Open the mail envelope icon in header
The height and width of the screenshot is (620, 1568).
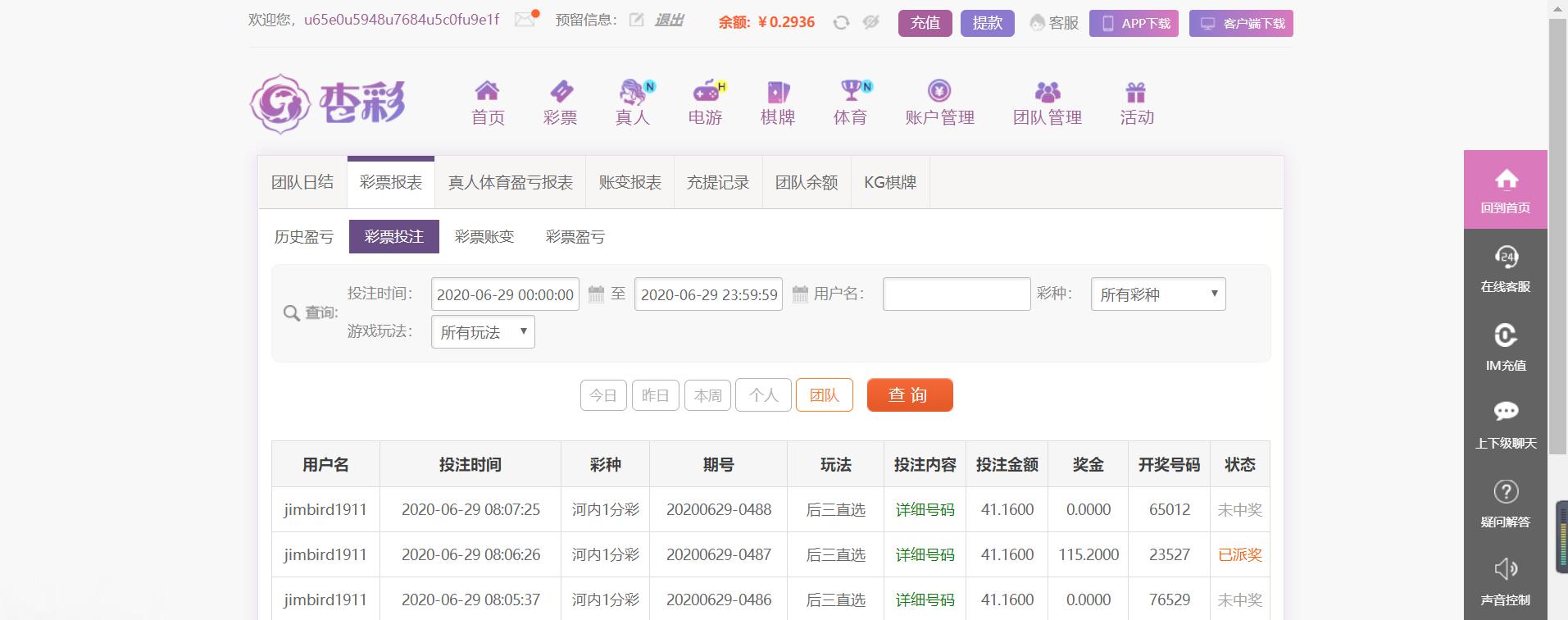(525, 19)
